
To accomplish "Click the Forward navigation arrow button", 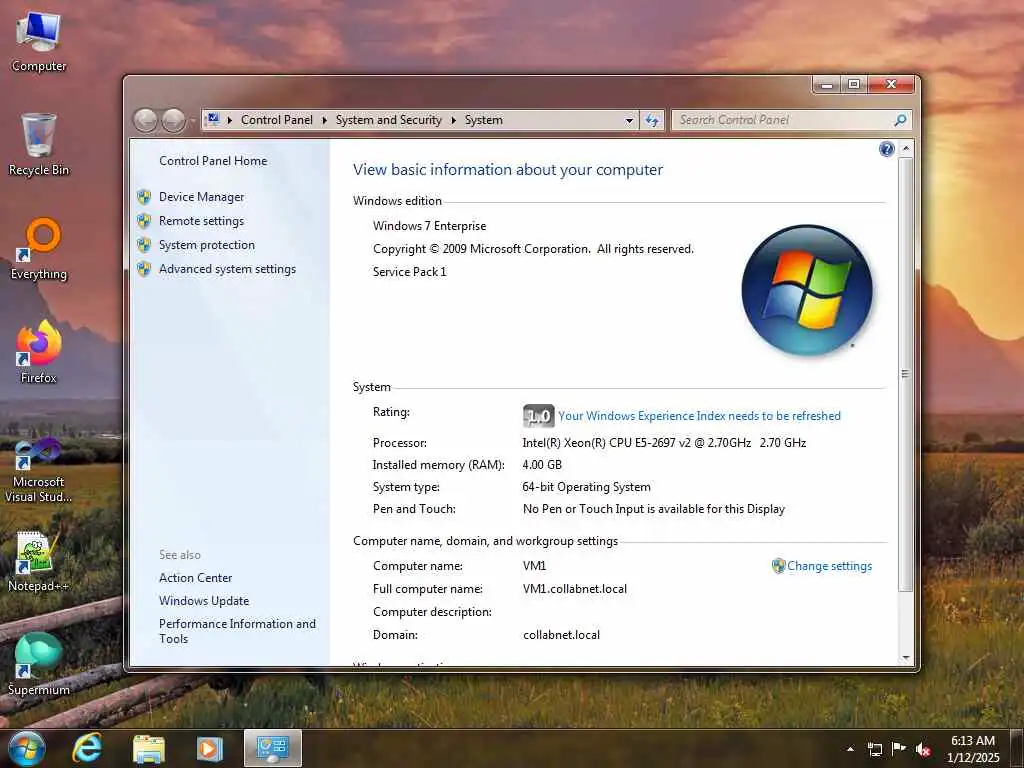I will pos(173,120).
